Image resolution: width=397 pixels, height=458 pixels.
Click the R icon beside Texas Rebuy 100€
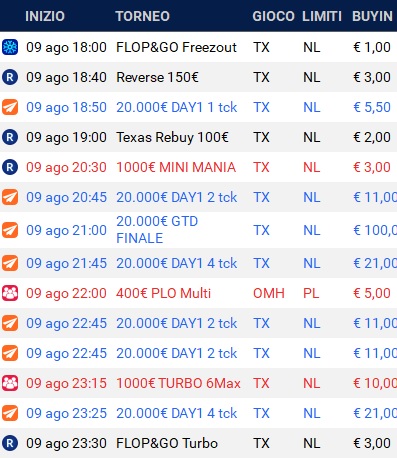point(10,137)
